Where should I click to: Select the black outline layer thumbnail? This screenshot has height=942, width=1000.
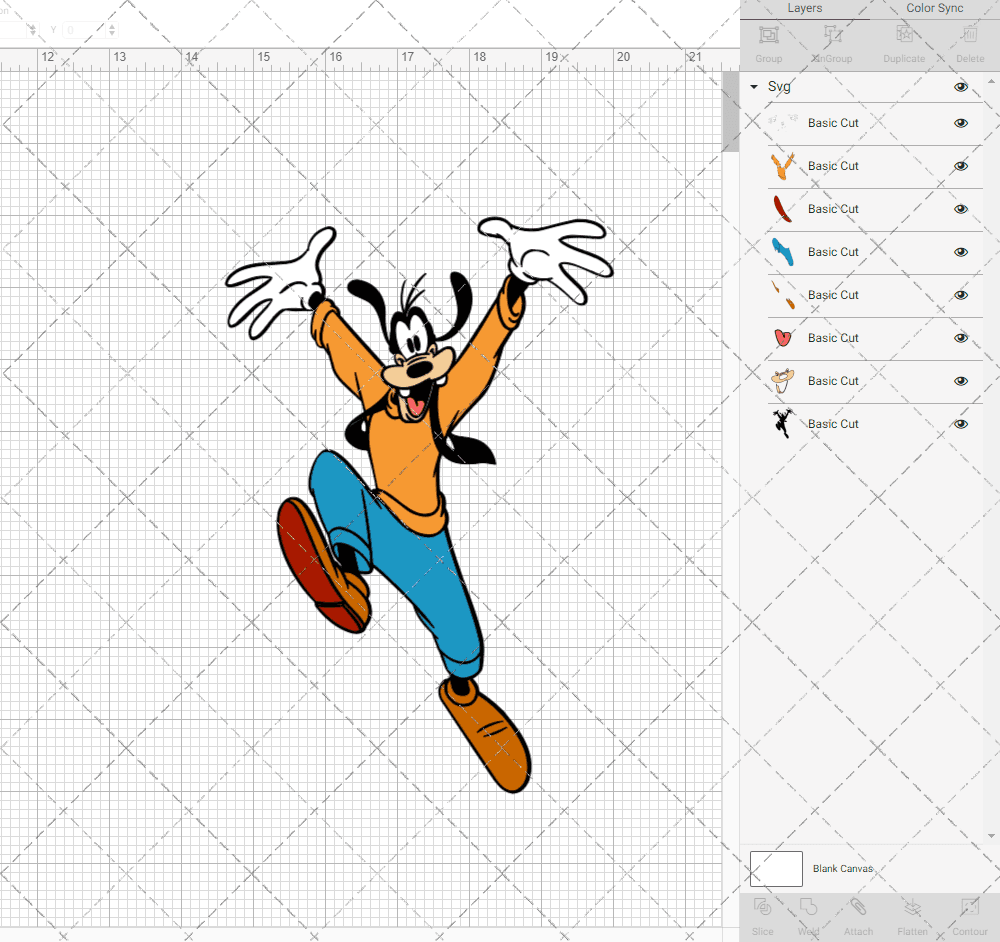(x=783, y=423)
